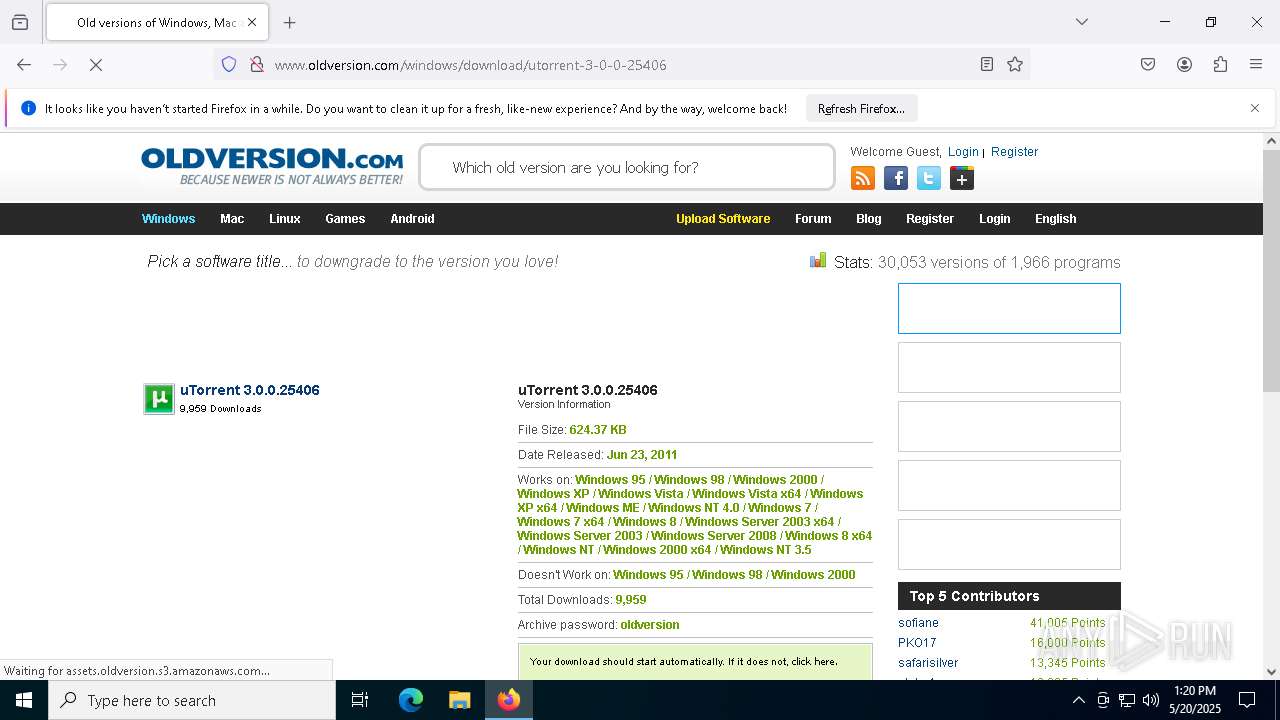
Task: Select the Games navigation tab
Action: coord(345,219)
